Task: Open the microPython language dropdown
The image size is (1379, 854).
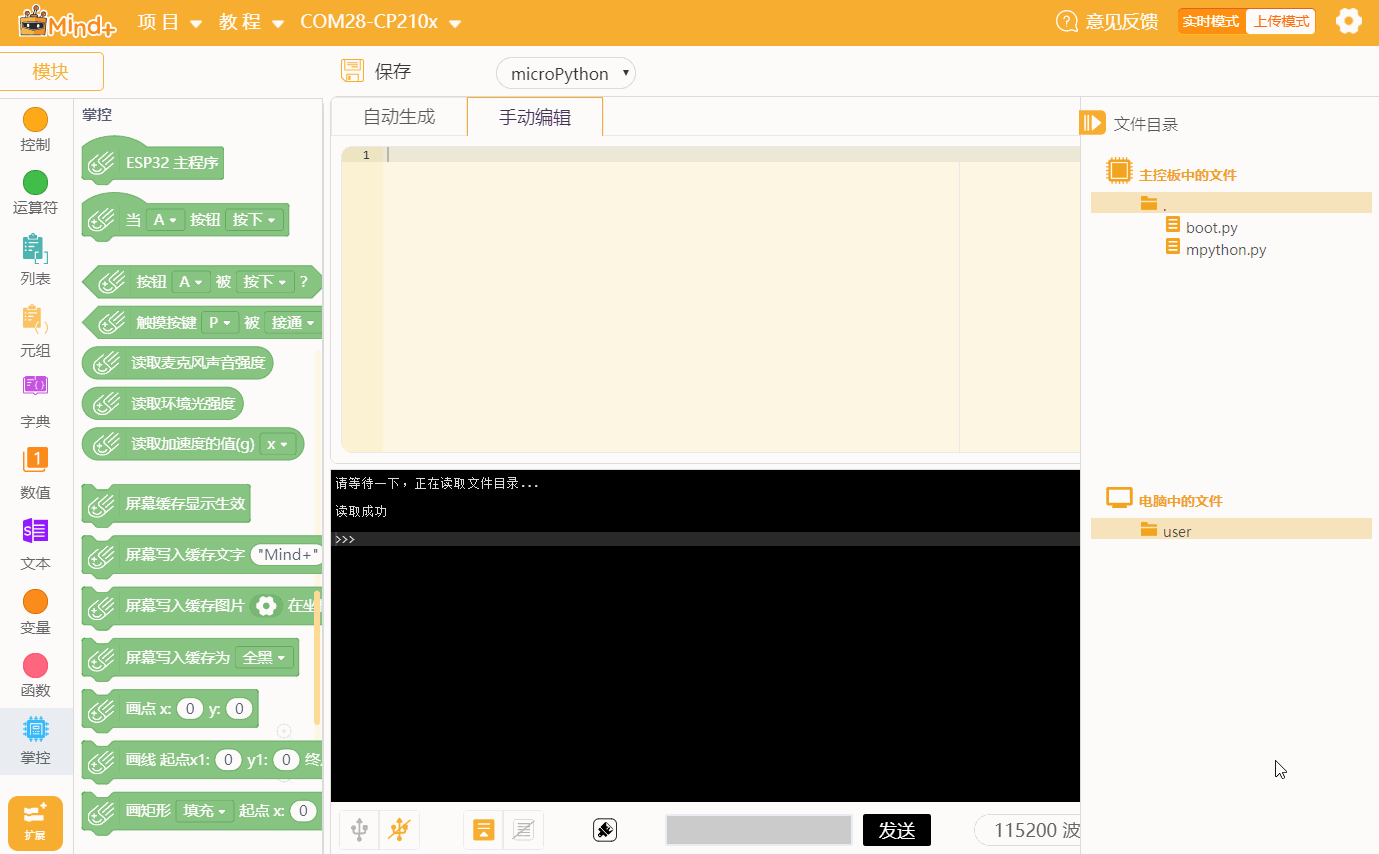Action: [x=566, y=73]
